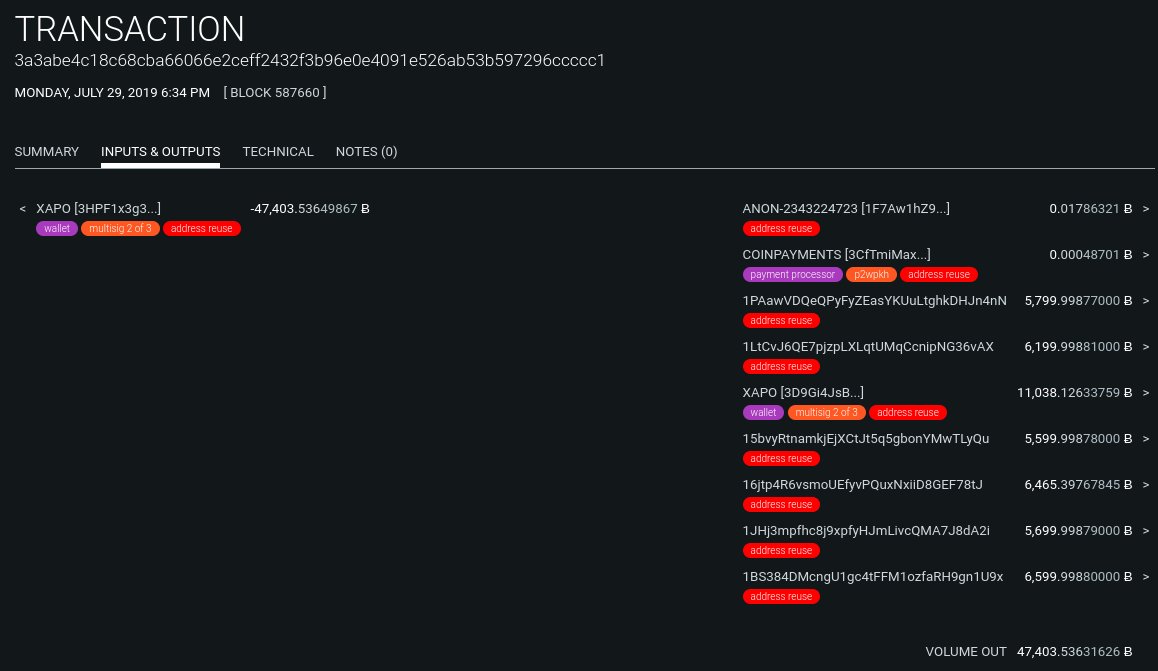Click the arrow beside 16jtp4R6vsmoUEfyvPQuxNxiiD8GEF78tJ
The height and width of the screenshot is (671, 1158).
click(1146, 484)
